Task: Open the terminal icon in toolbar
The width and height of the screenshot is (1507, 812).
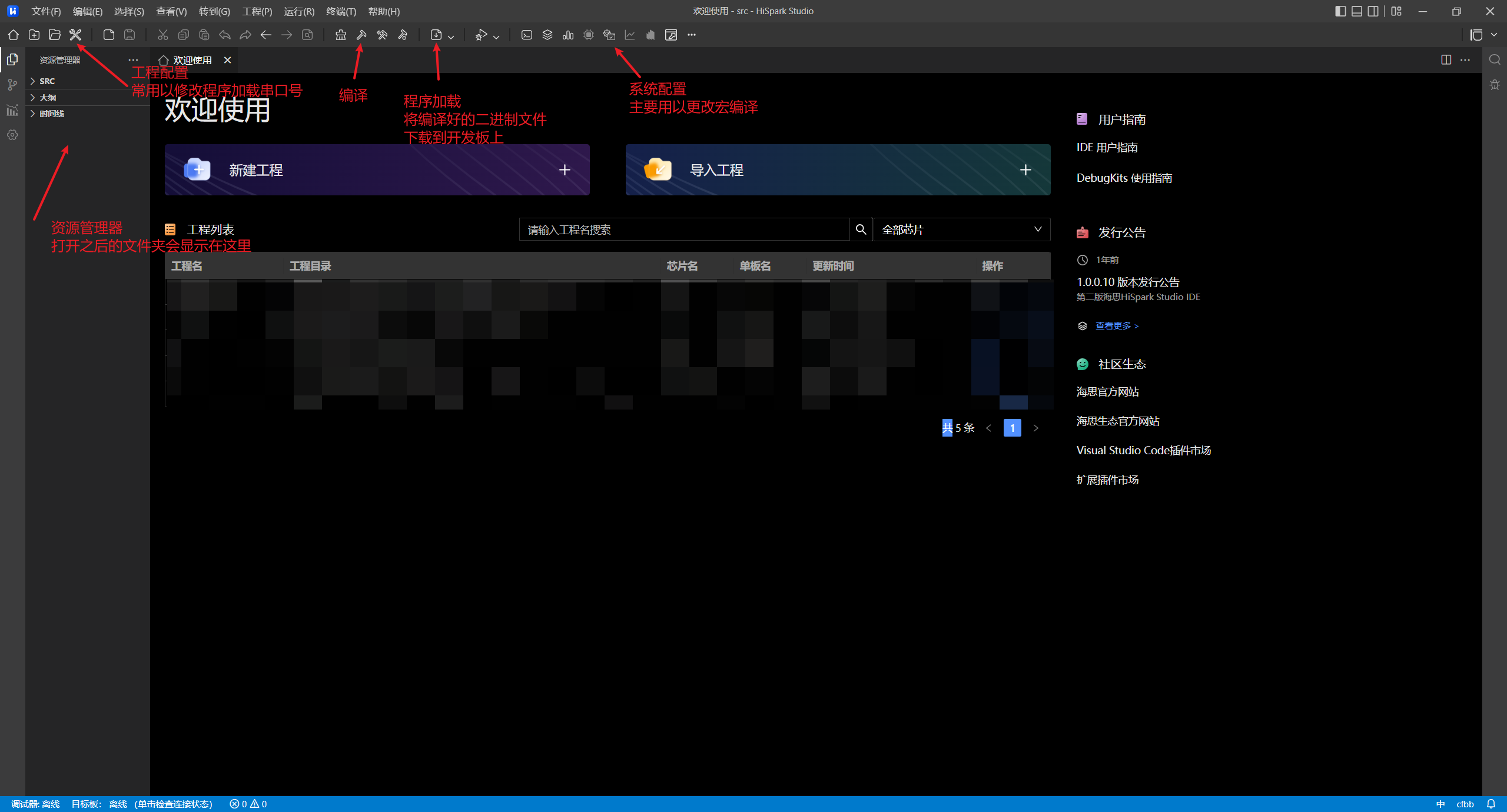Action: [x=527, y=35]
